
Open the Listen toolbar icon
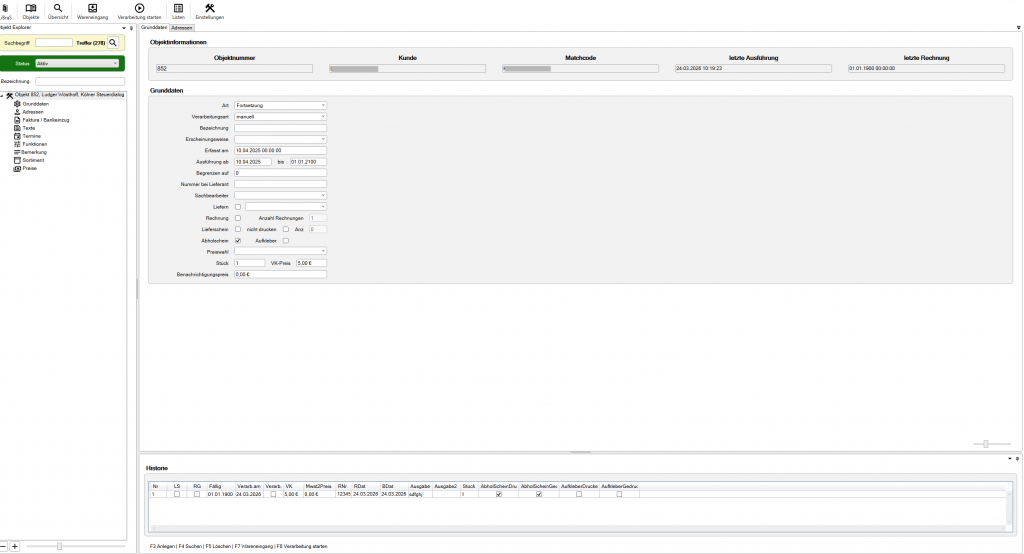(178, 11)
